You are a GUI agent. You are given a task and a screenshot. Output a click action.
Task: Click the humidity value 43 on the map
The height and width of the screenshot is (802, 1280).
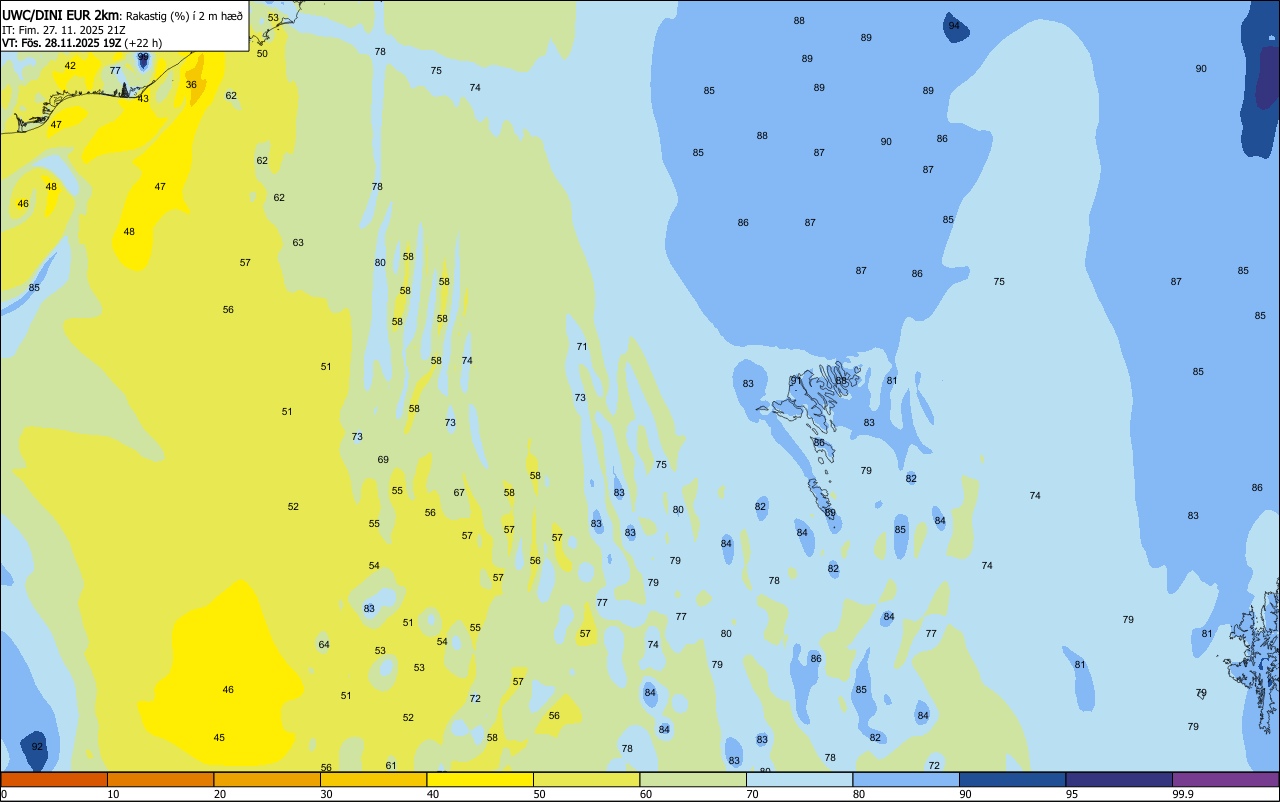tap(143, 99)
